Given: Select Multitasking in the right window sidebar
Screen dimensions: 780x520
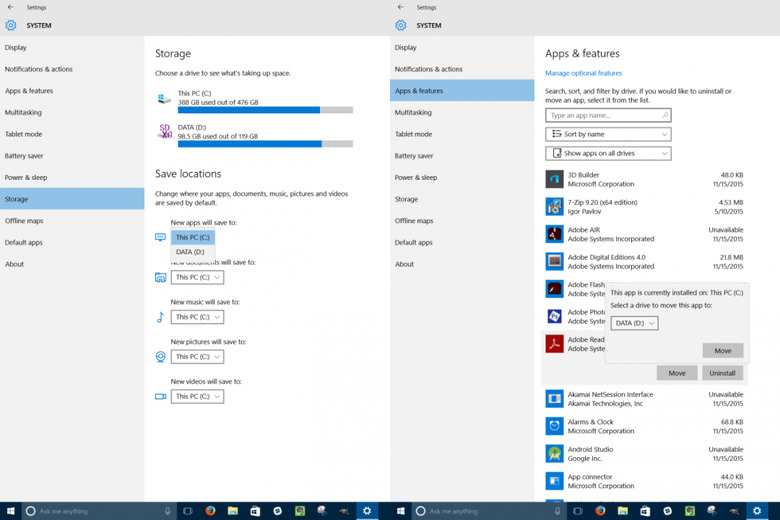Looking at the screenshot, I should [462, 112].
